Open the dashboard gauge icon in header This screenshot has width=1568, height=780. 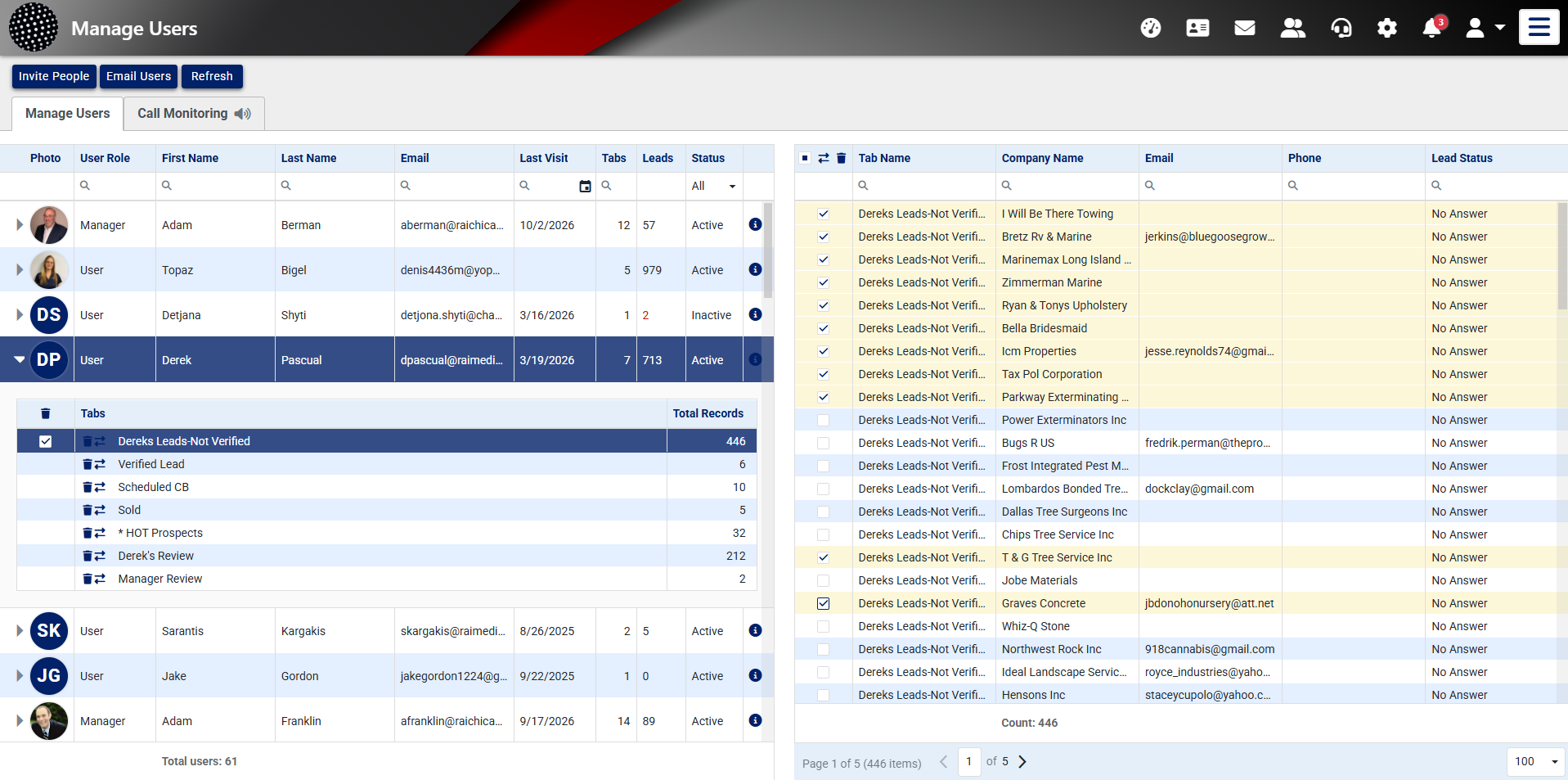click(1150, 28)
